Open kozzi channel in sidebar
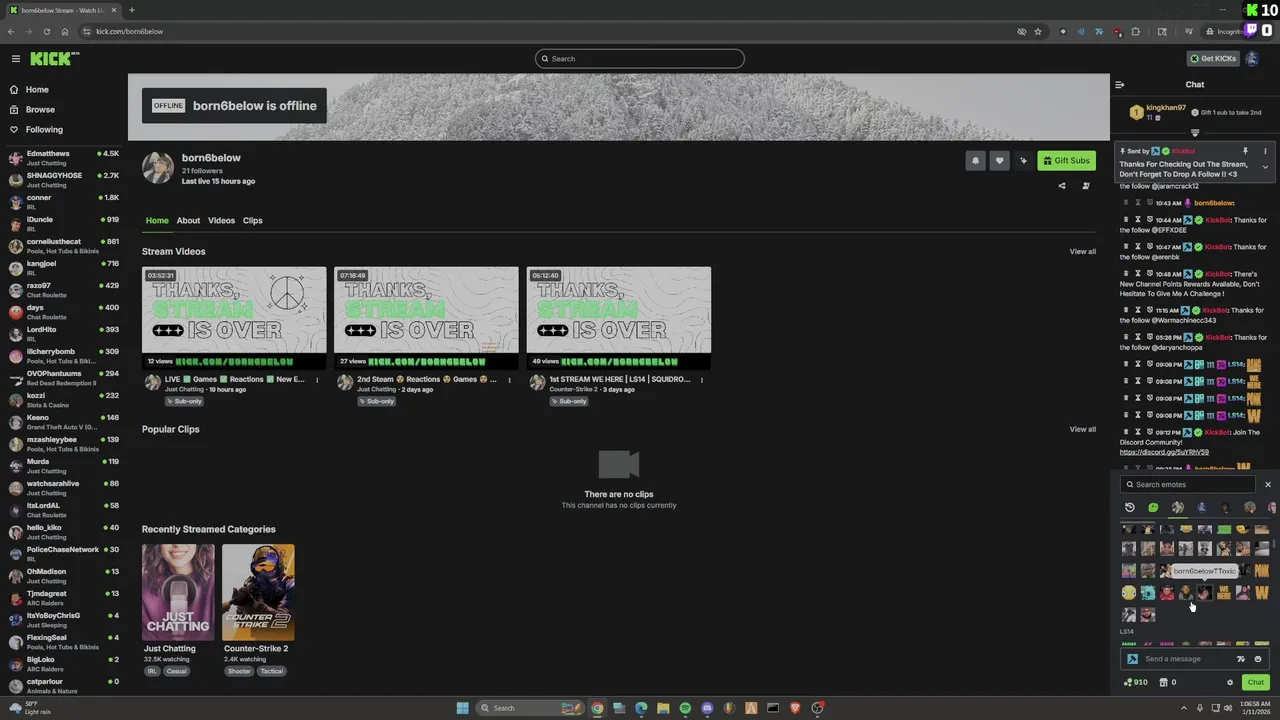The image size is (1280, 720). [62, 400]
